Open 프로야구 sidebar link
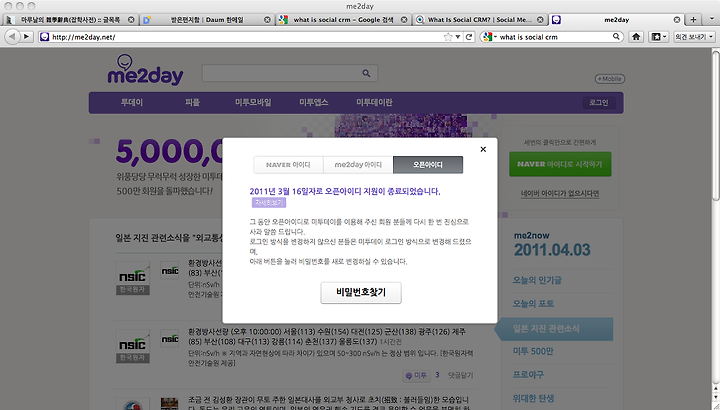The height and width of the screenshot is (410, 720). pos(528,375)
